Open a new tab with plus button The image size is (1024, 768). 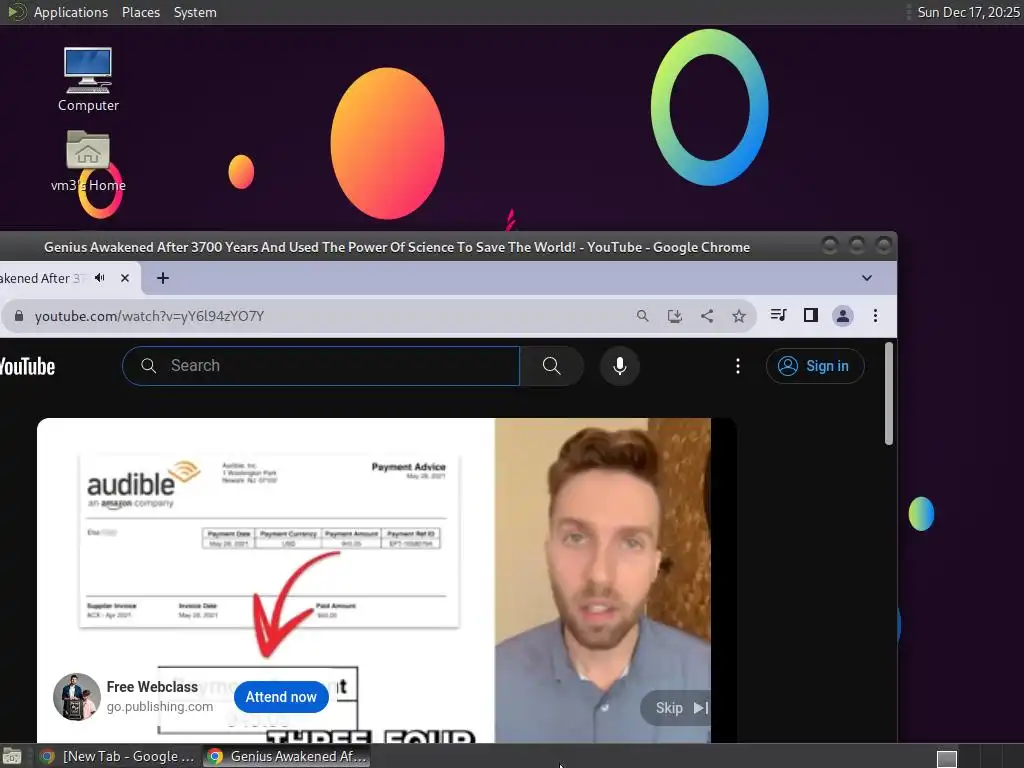click(163, 278)
